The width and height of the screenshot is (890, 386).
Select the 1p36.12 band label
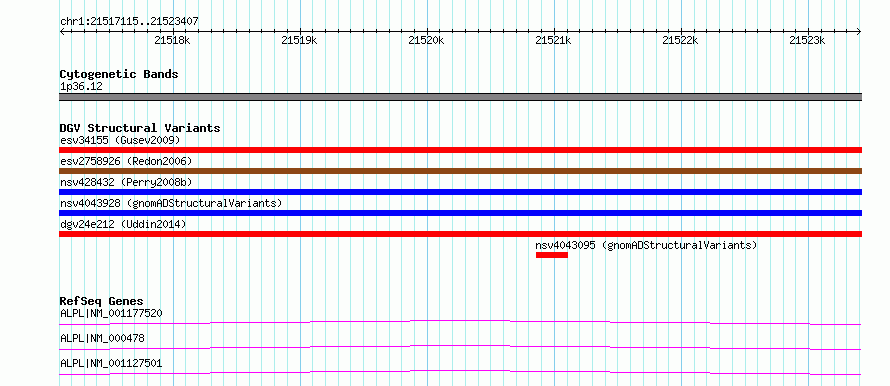coord(81,87)
